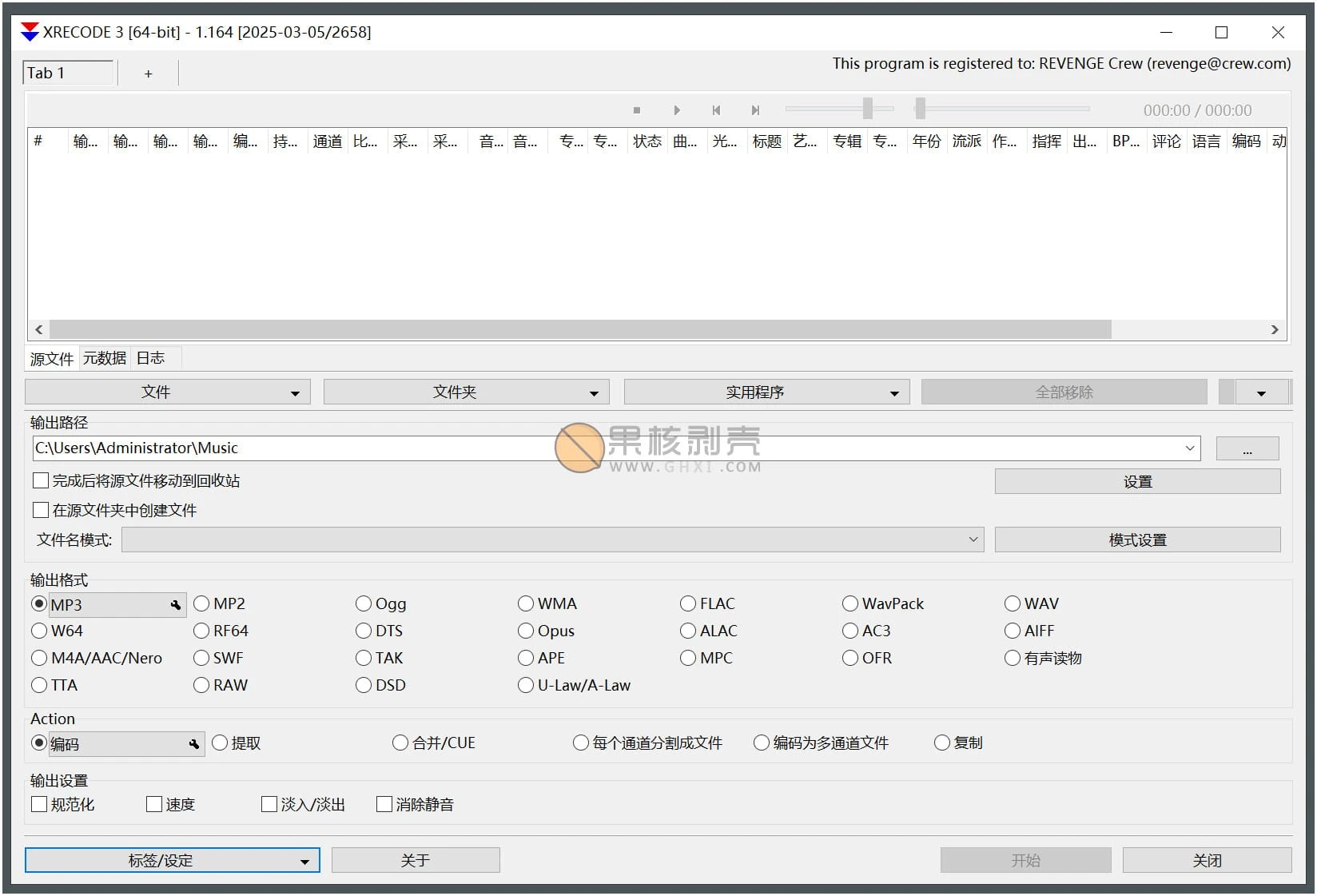
Task: Expand the 文件名模式 combo box
Action: (973, 540)
